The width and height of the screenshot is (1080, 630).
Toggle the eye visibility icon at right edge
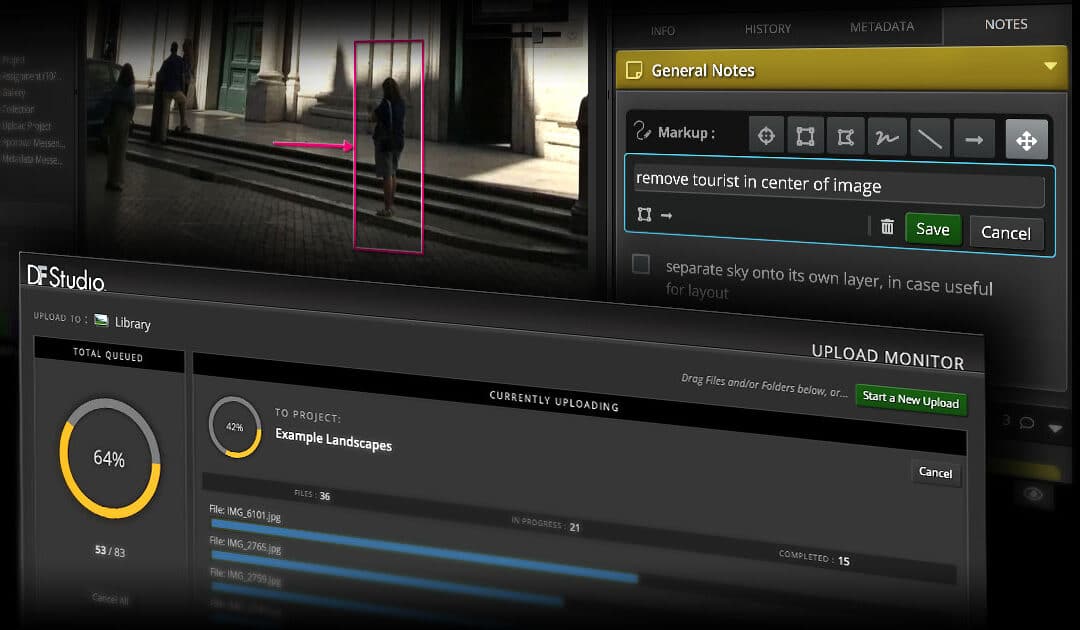click(1032, 494)
